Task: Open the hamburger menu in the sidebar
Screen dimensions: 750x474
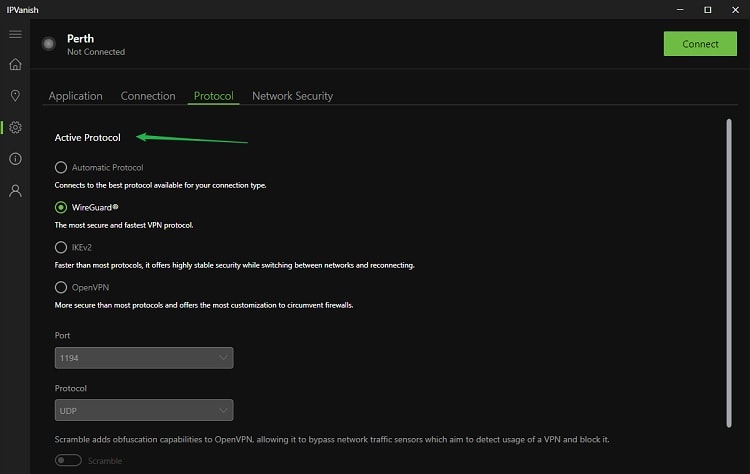Action: point(15,34)
